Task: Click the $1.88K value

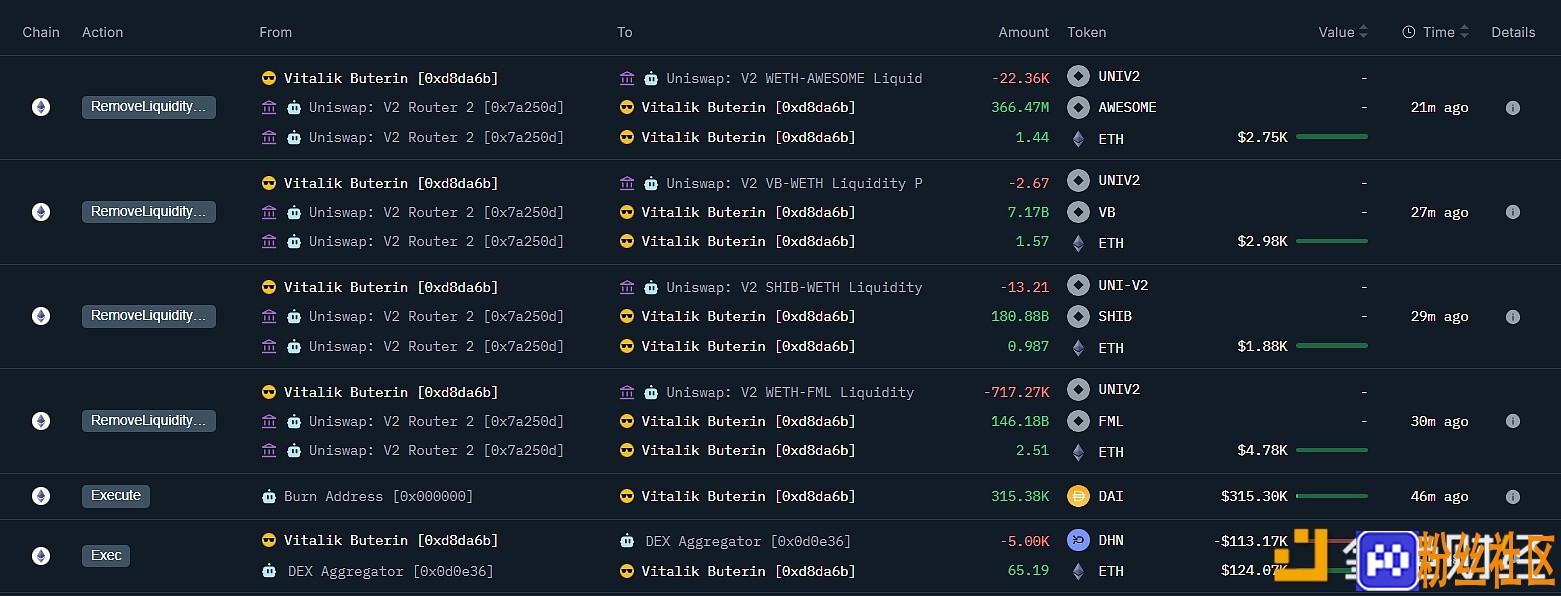Action: click(1262, 346)
